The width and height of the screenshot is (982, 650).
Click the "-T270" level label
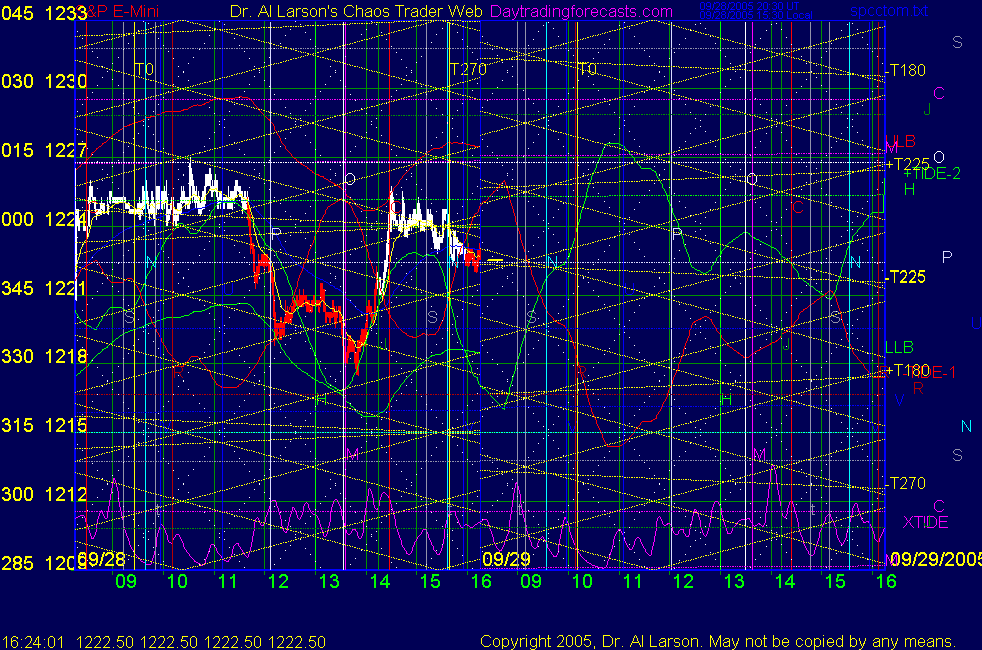click(906, 483)
